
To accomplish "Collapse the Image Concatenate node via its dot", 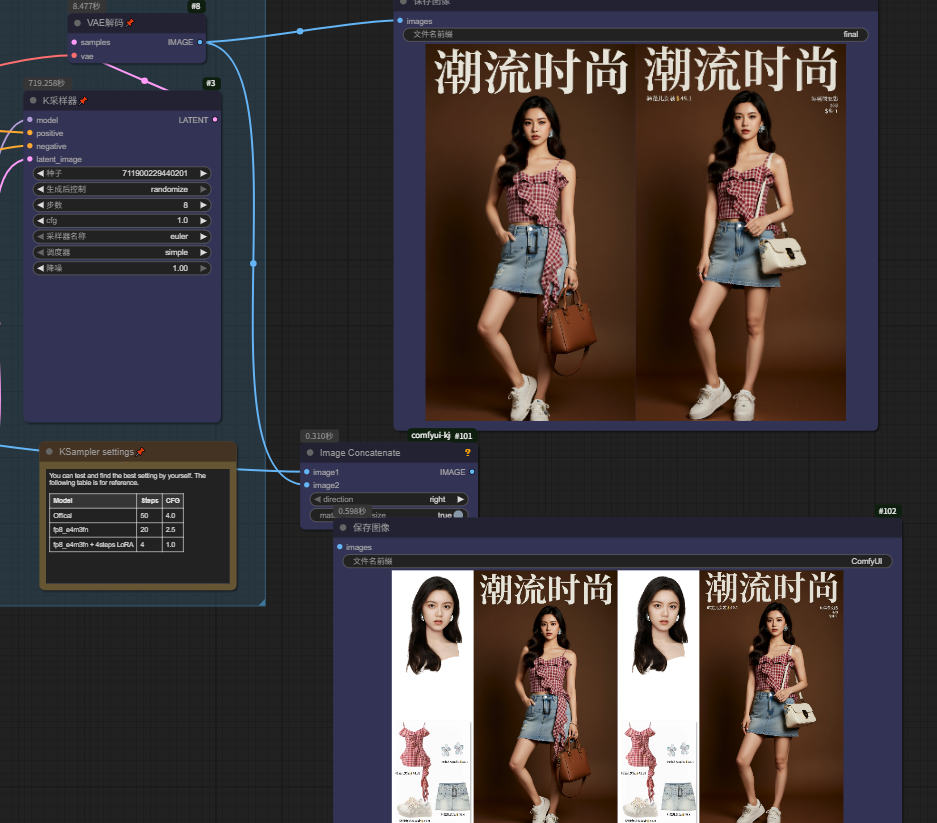I will click(x=310, y=453).
